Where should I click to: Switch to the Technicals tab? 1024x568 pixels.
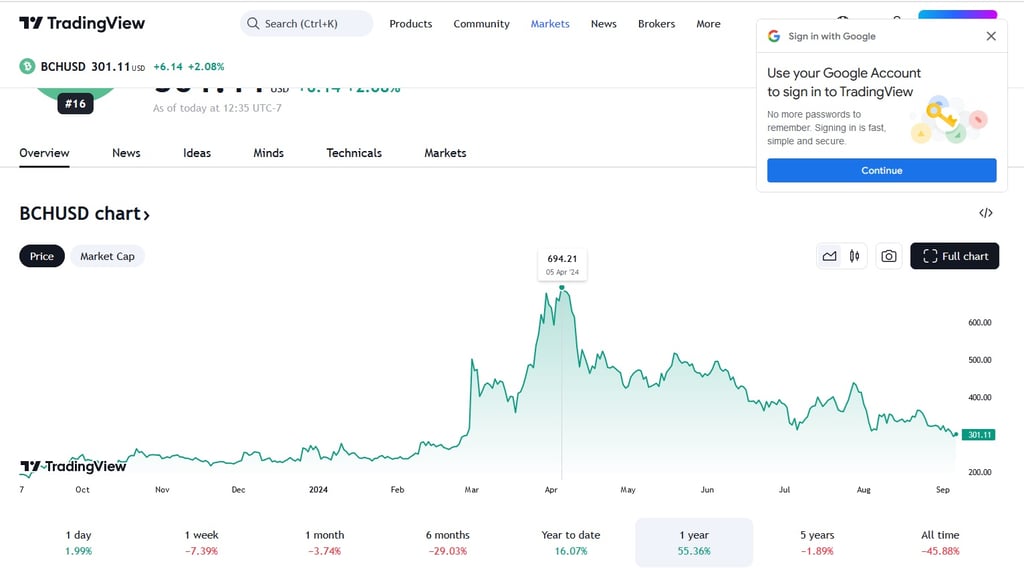click(x=354, y=153)
